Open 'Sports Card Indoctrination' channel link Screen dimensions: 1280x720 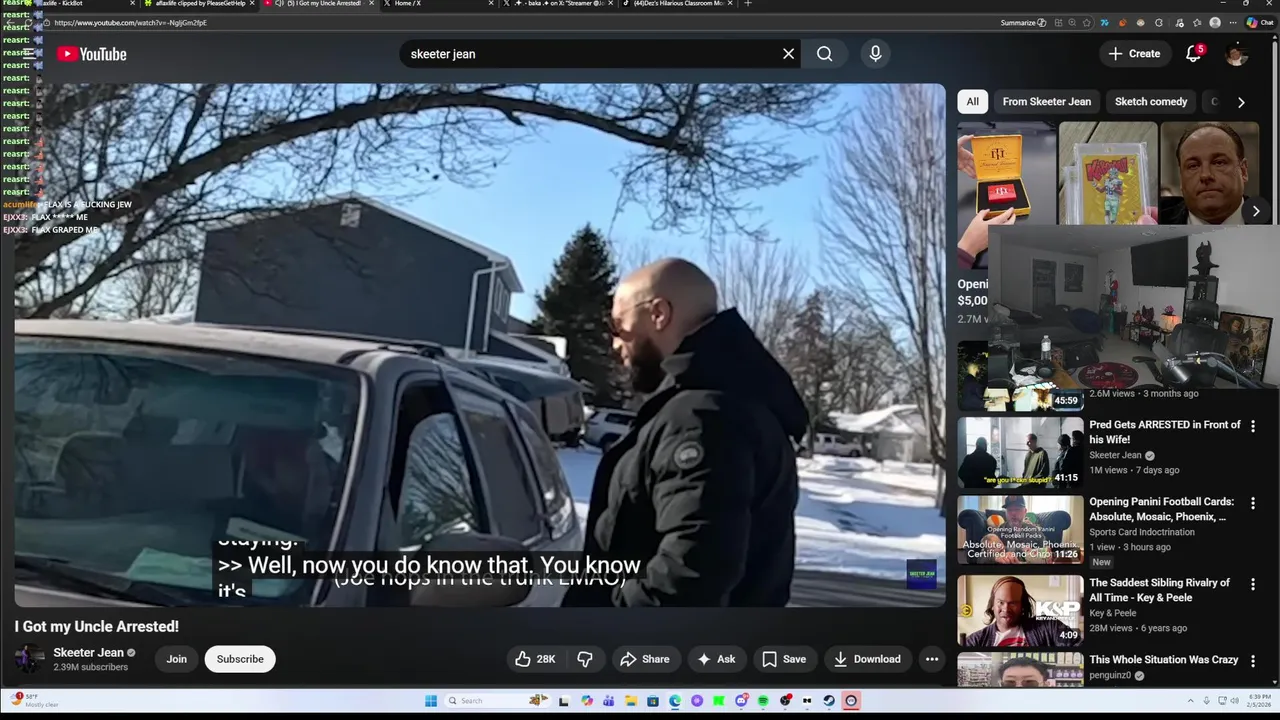pos(1142,532)
